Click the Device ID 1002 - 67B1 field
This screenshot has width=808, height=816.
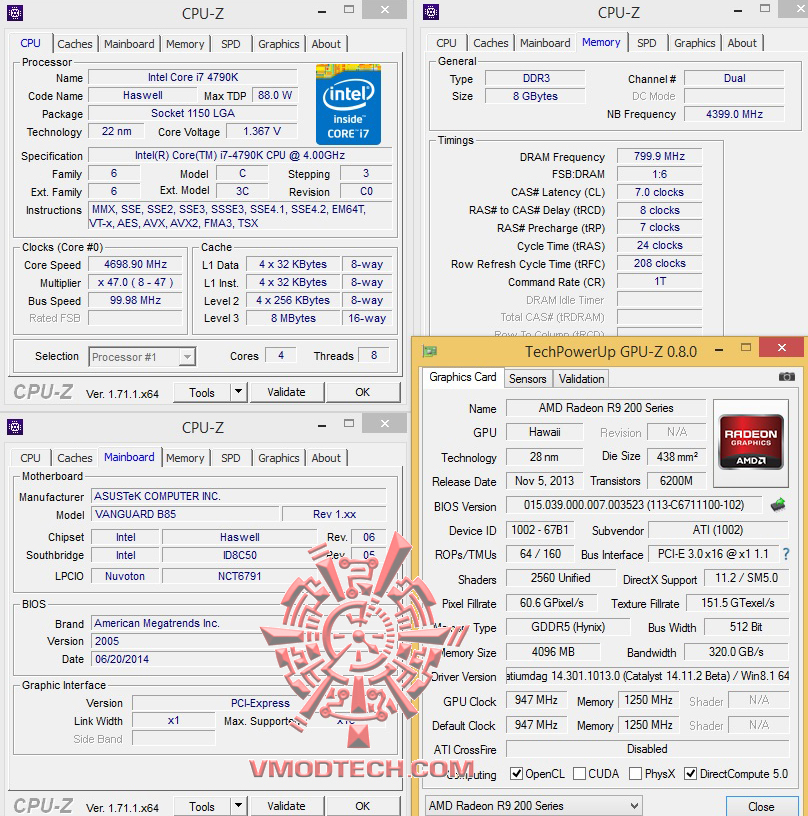coord(540,530)
